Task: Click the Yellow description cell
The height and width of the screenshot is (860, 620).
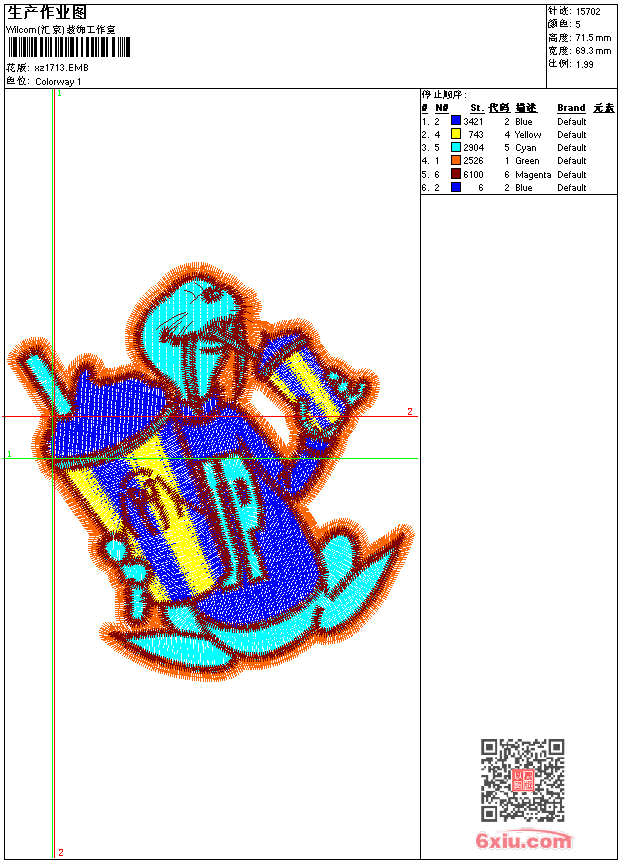Action: point(528,135)
